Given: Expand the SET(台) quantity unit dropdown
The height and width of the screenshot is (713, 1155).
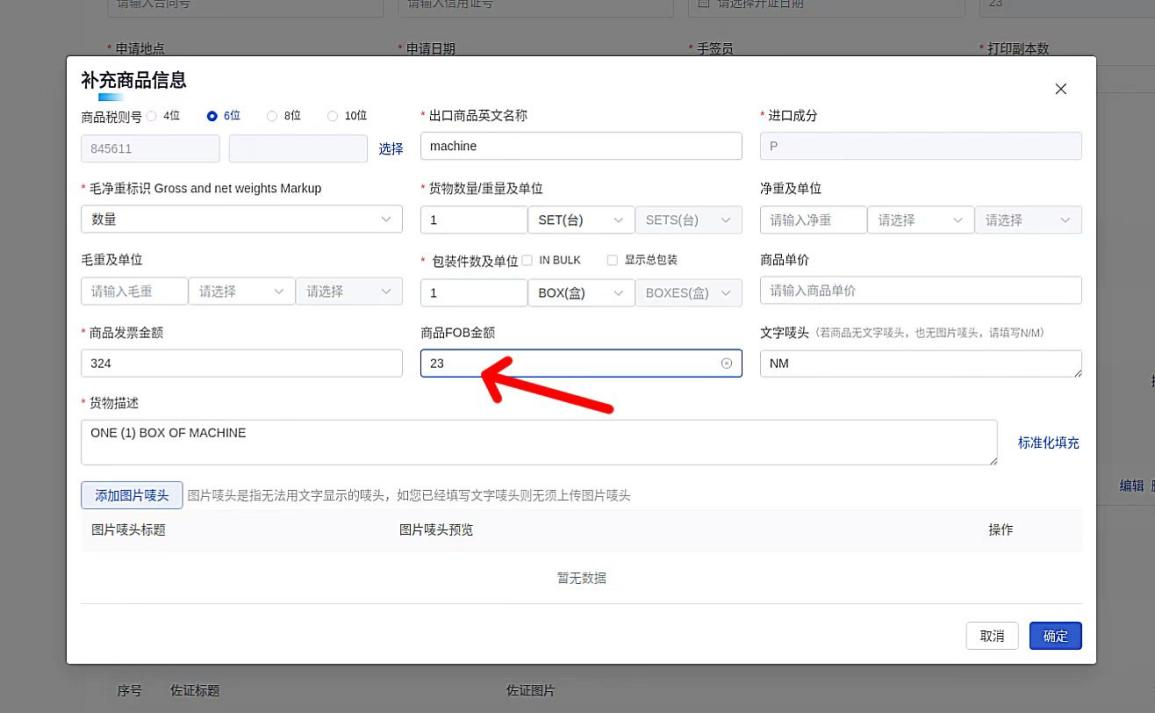Looking at the screenshot, I should (x=581, y=220).
